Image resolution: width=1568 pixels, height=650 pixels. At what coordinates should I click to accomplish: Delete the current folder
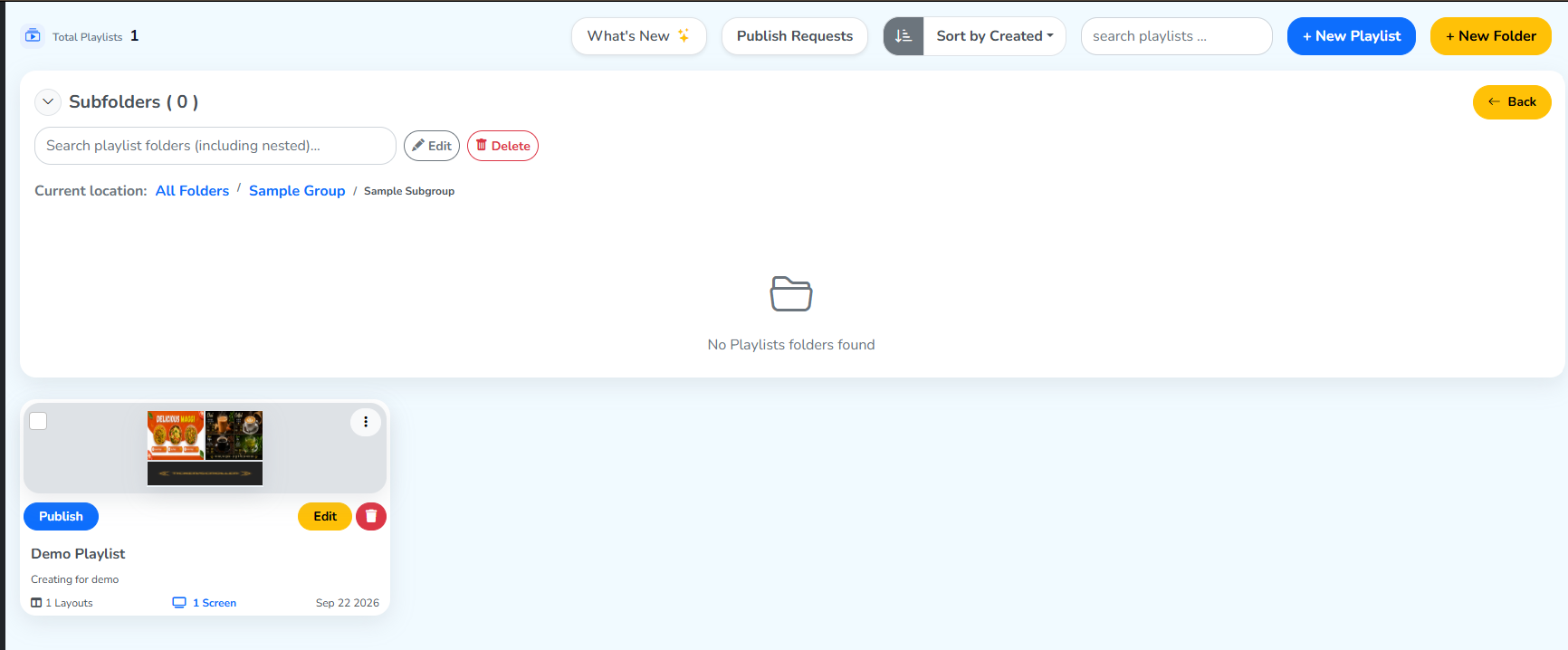click(x=502, y=146)
